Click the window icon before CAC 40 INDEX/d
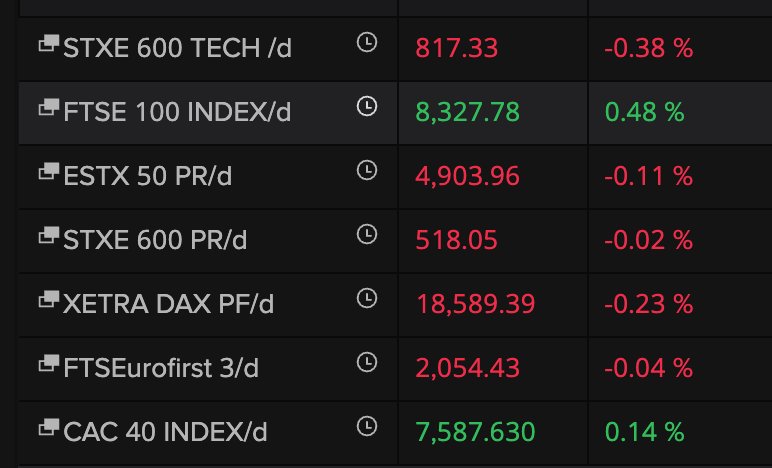The image size is (772, 468). click(49, 427)
